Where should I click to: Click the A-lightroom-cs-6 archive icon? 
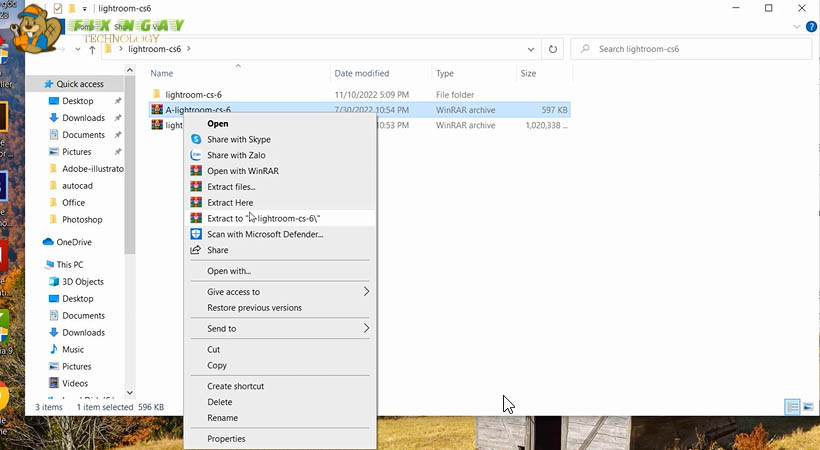157,109
